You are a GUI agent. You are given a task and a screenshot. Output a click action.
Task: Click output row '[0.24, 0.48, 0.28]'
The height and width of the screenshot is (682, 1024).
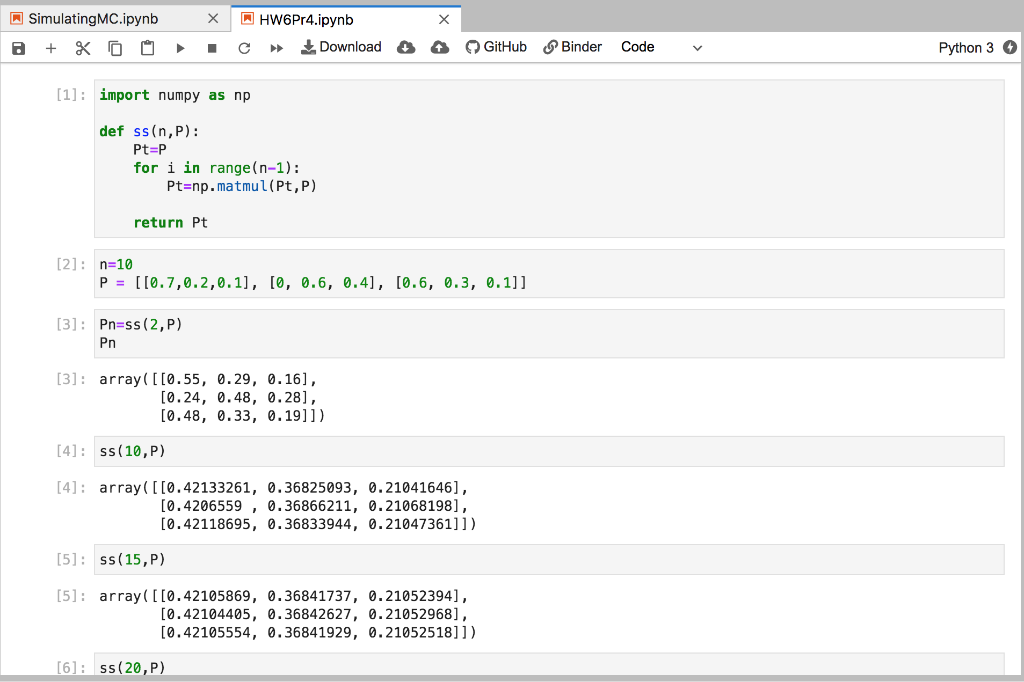click(238, 398)
